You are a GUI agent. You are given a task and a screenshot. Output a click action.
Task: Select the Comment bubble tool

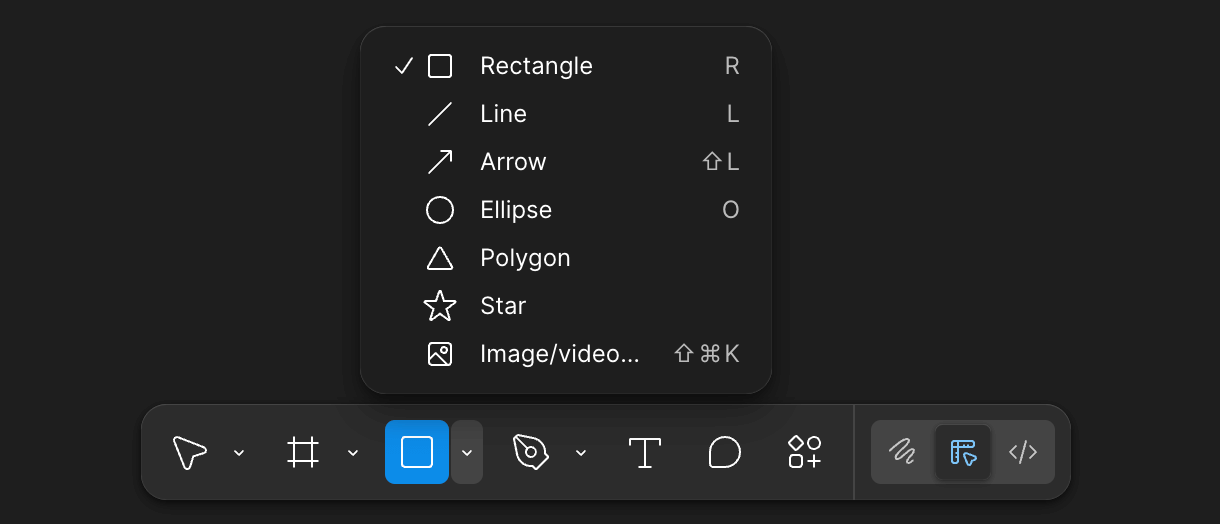point(724,452)
